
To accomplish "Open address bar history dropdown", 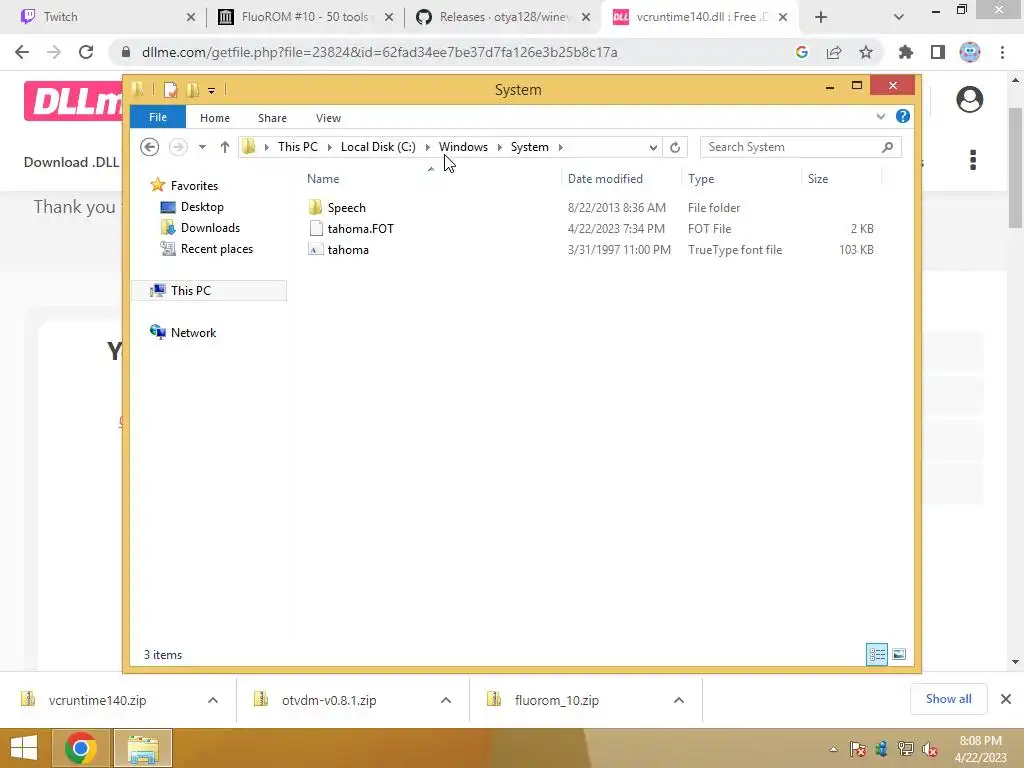I will 652,148.
